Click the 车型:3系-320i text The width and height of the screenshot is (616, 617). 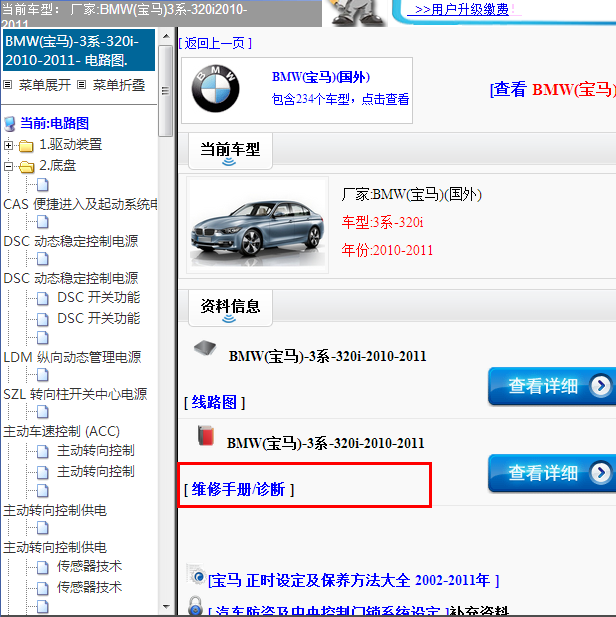[x=382, y=222]
